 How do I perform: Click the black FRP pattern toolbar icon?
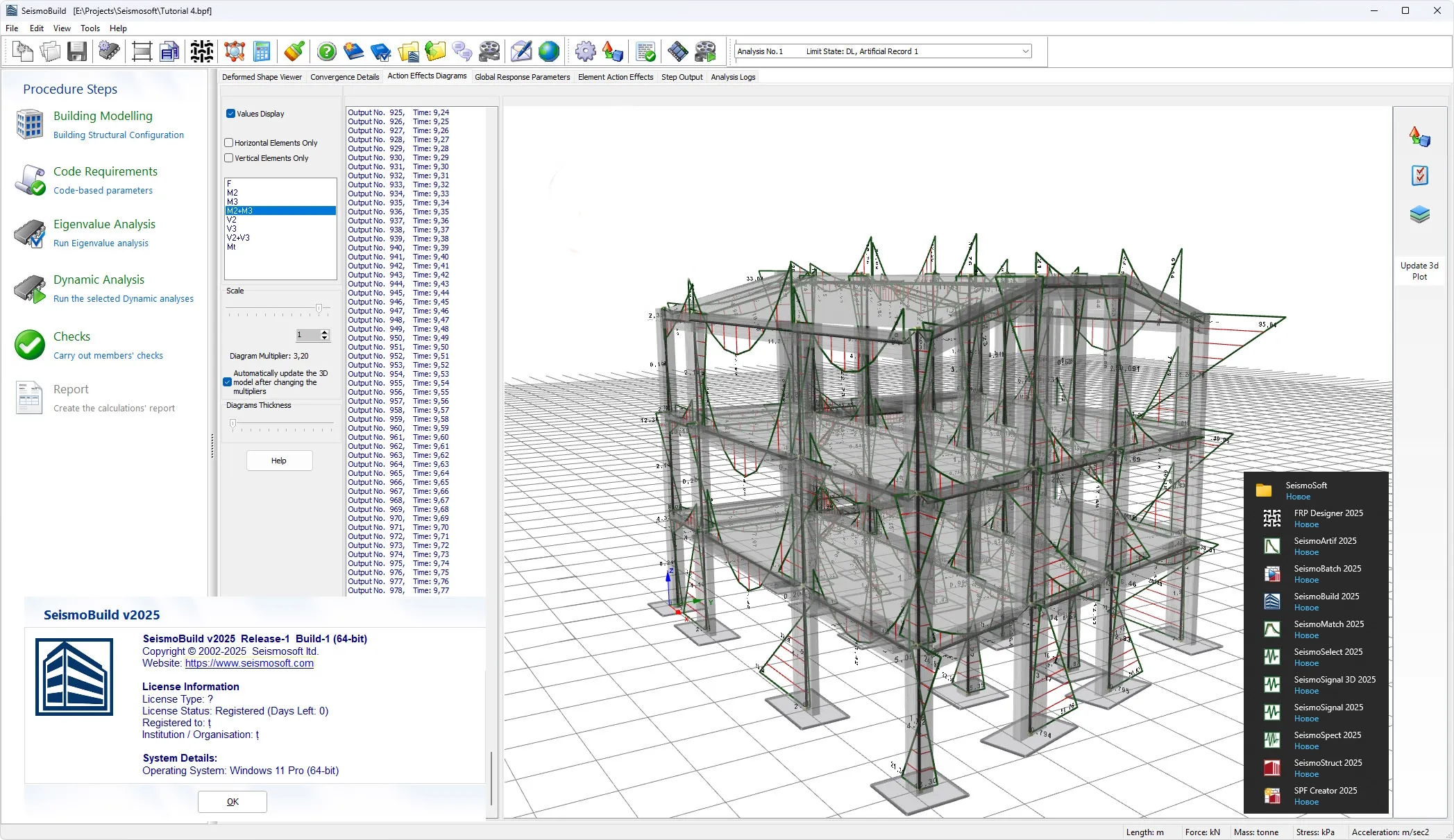coord(202,51)
